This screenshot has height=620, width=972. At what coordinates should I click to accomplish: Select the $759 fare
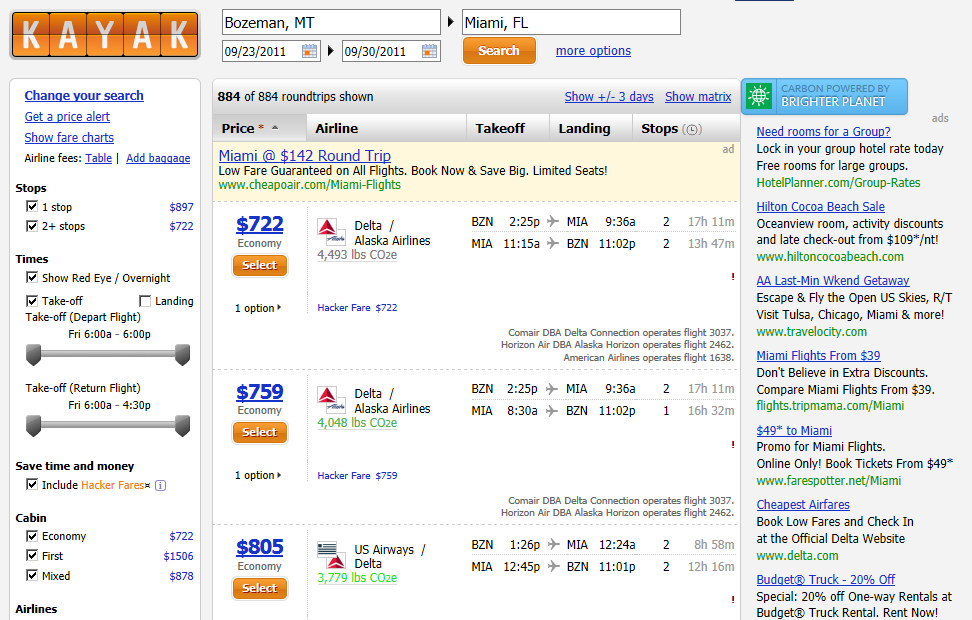click(x=260, y=432)
